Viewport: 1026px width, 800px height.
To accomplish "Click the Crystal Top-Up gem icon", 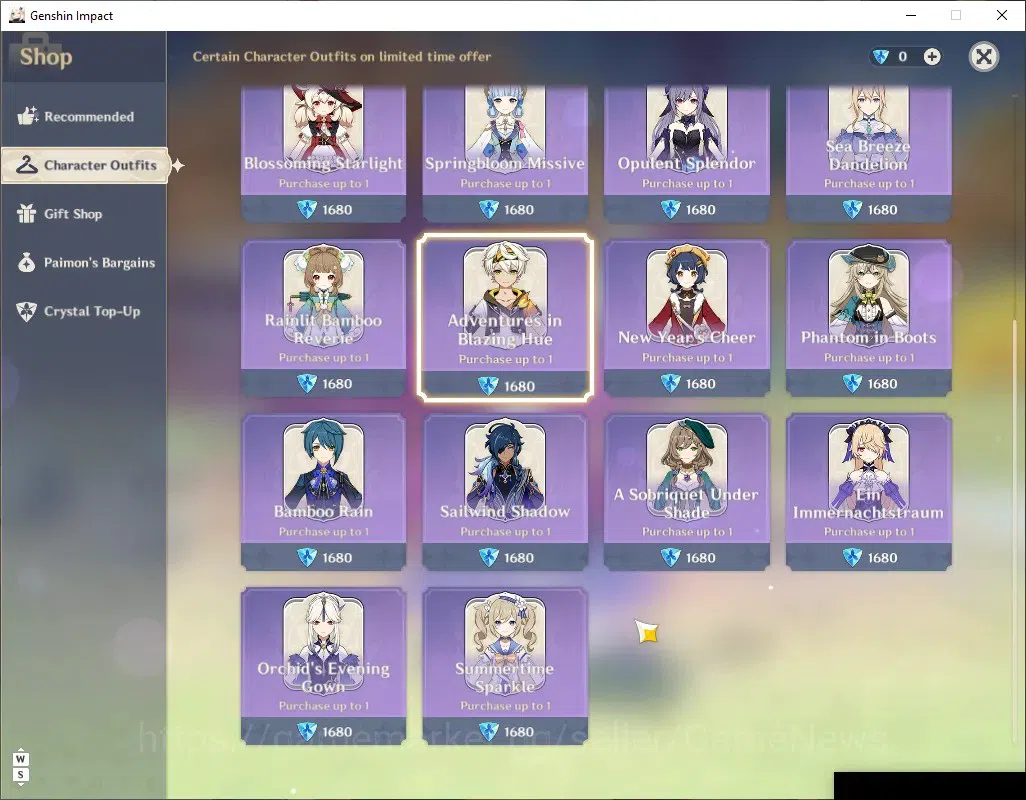I will tap(27, 311).
